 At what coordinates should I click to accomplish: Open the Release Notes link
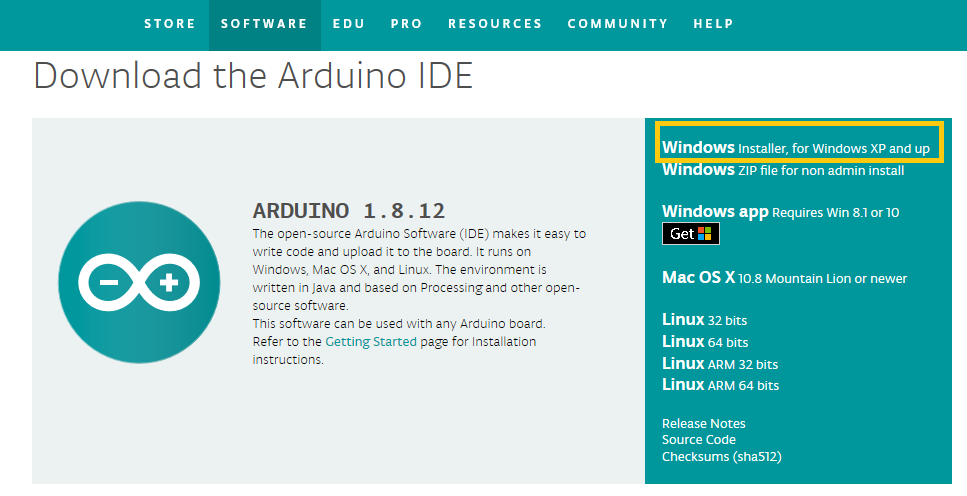click(x=704, y=423)
